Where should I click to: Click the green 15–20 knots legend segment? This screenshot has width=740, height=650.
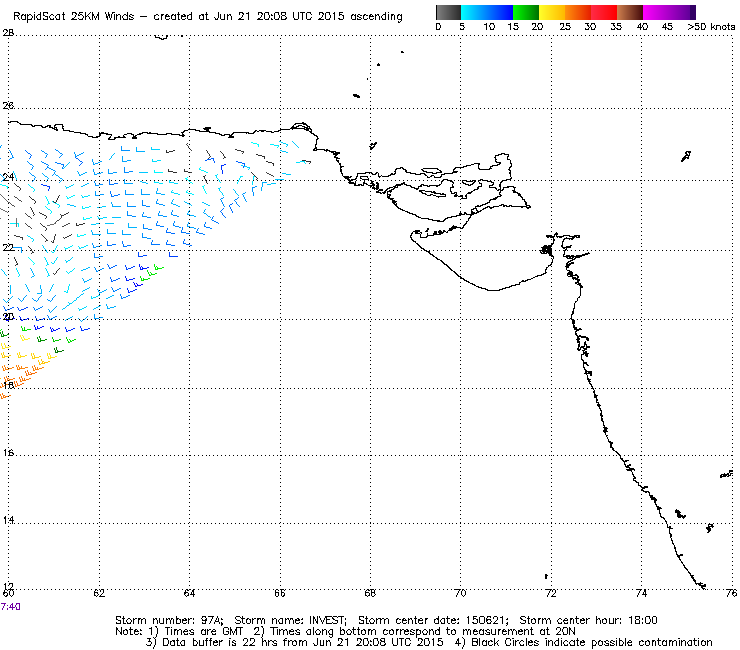point(526,12)
